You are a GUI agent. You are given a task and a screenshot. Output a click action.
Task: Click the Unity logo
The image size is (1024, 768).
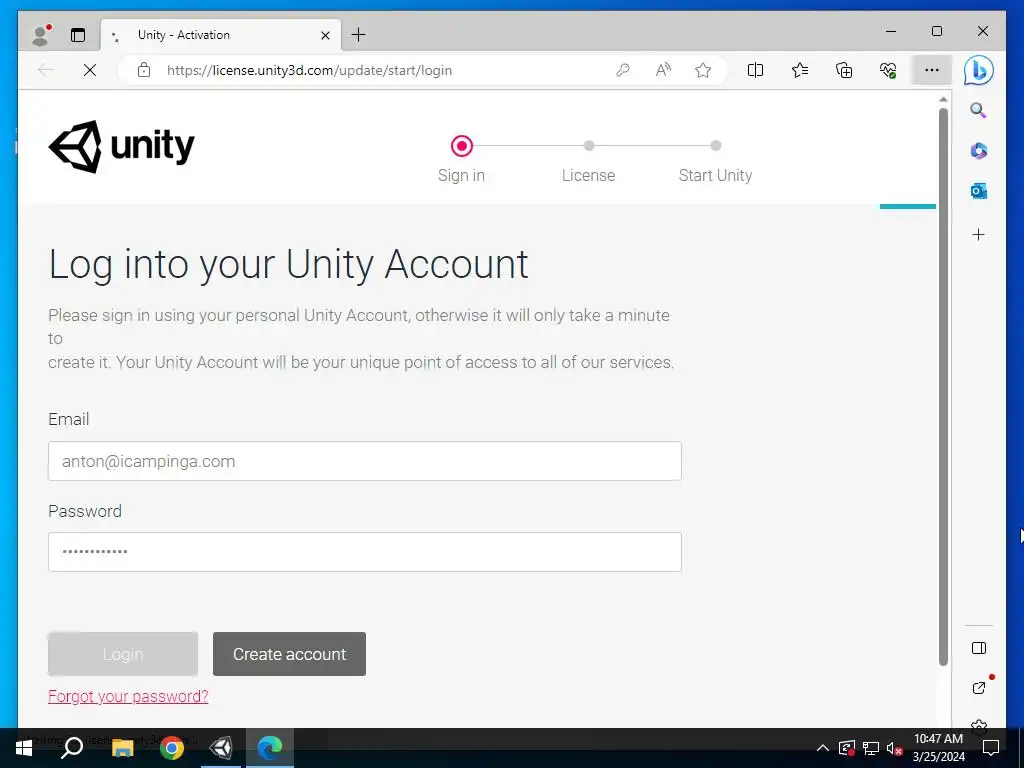click(x=121, y=146)
